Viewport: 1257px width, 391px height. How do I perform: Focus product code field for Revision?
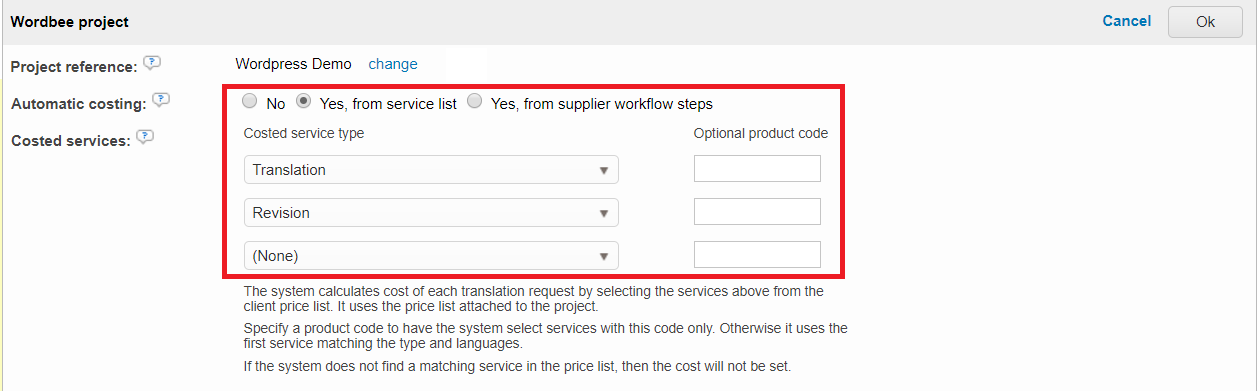(x=757, y=212)
